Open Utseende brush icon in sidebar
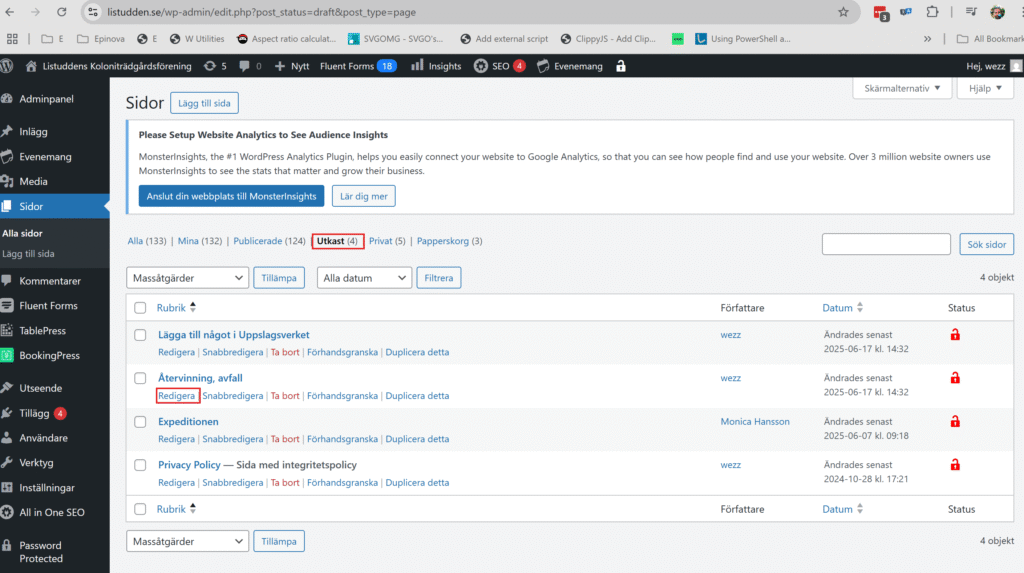The height and width of the screenshot is (573, 1024). [x=7, y=388]
